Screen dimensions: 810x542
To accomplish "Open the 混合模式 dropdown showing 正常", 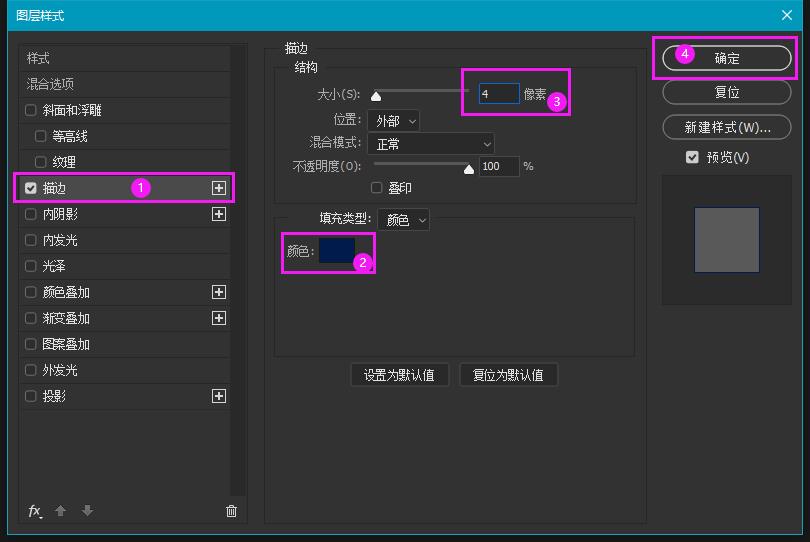I will tap(431, 144).
